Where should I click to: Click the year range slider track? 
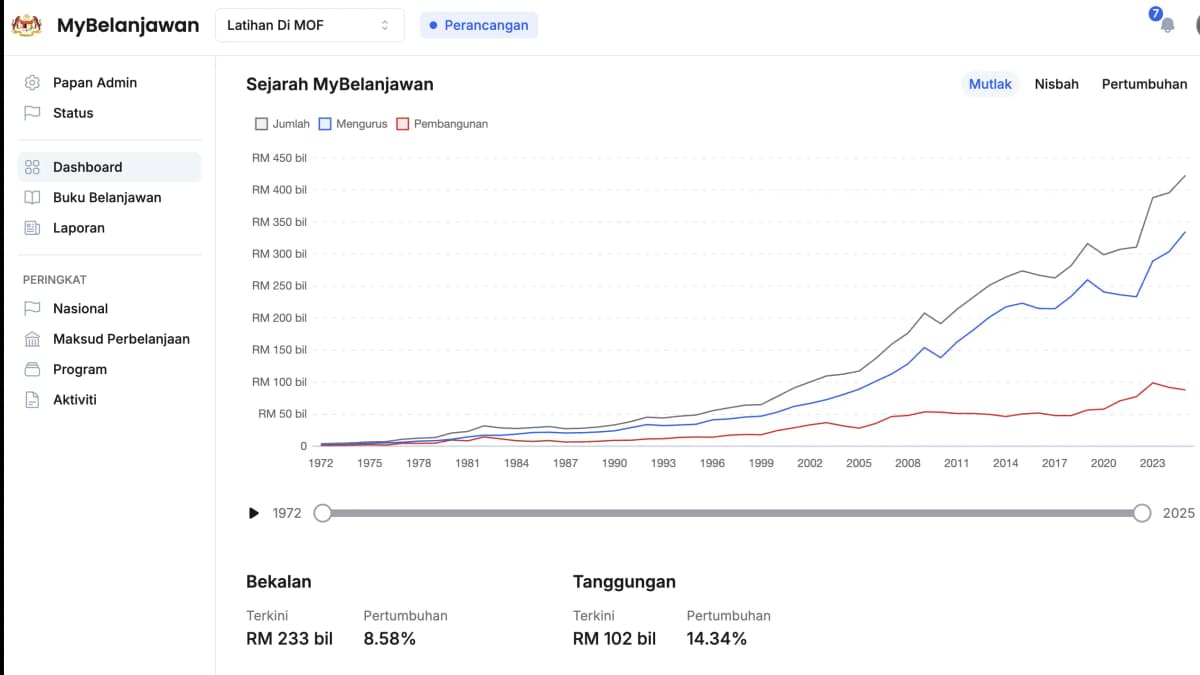click(732, 513)
